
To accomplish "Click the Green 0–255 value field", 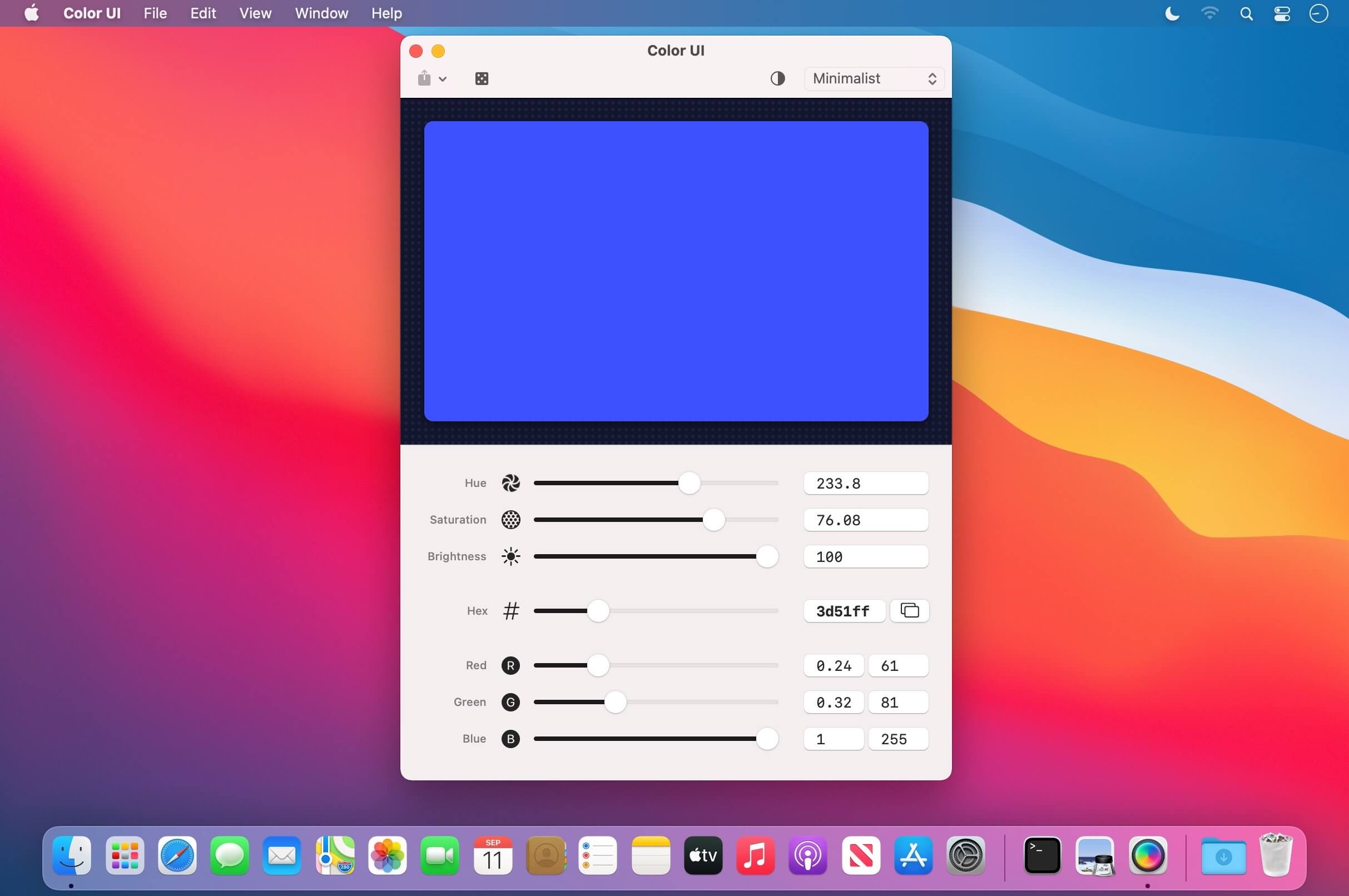I will point(897,701).
